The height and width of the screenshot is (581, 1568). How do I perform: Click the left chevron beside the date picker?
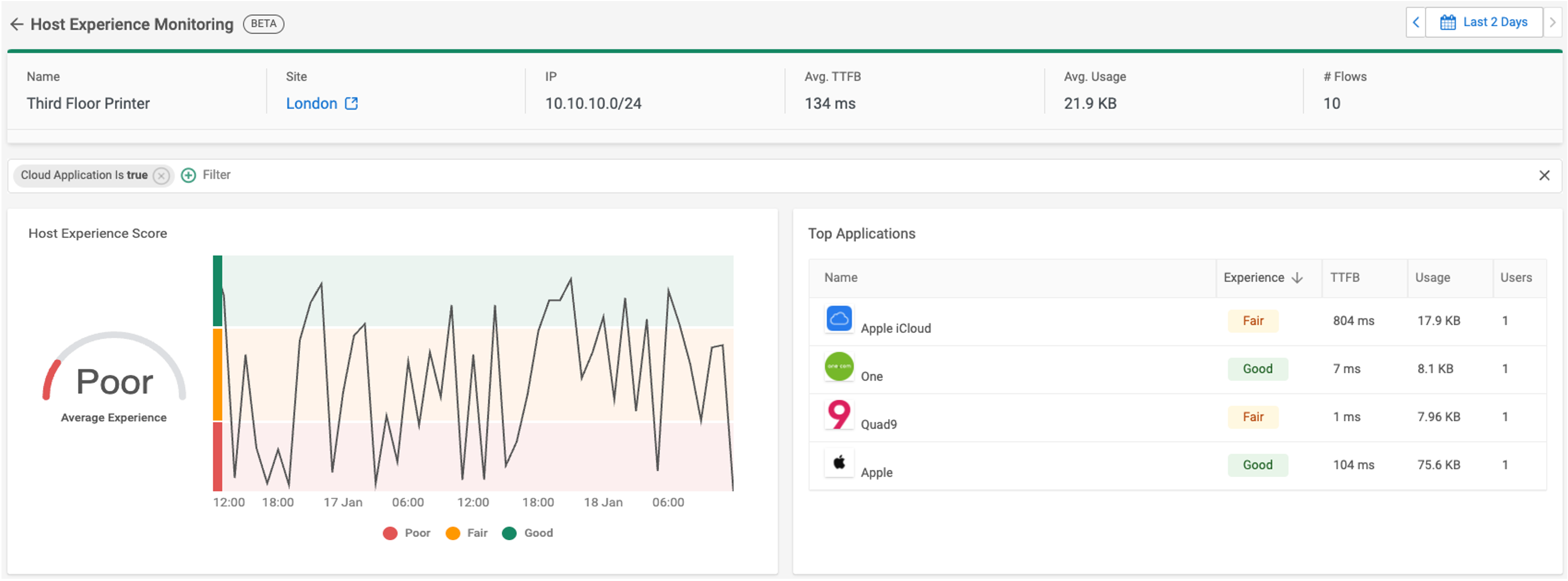(x=1416, y=22)
